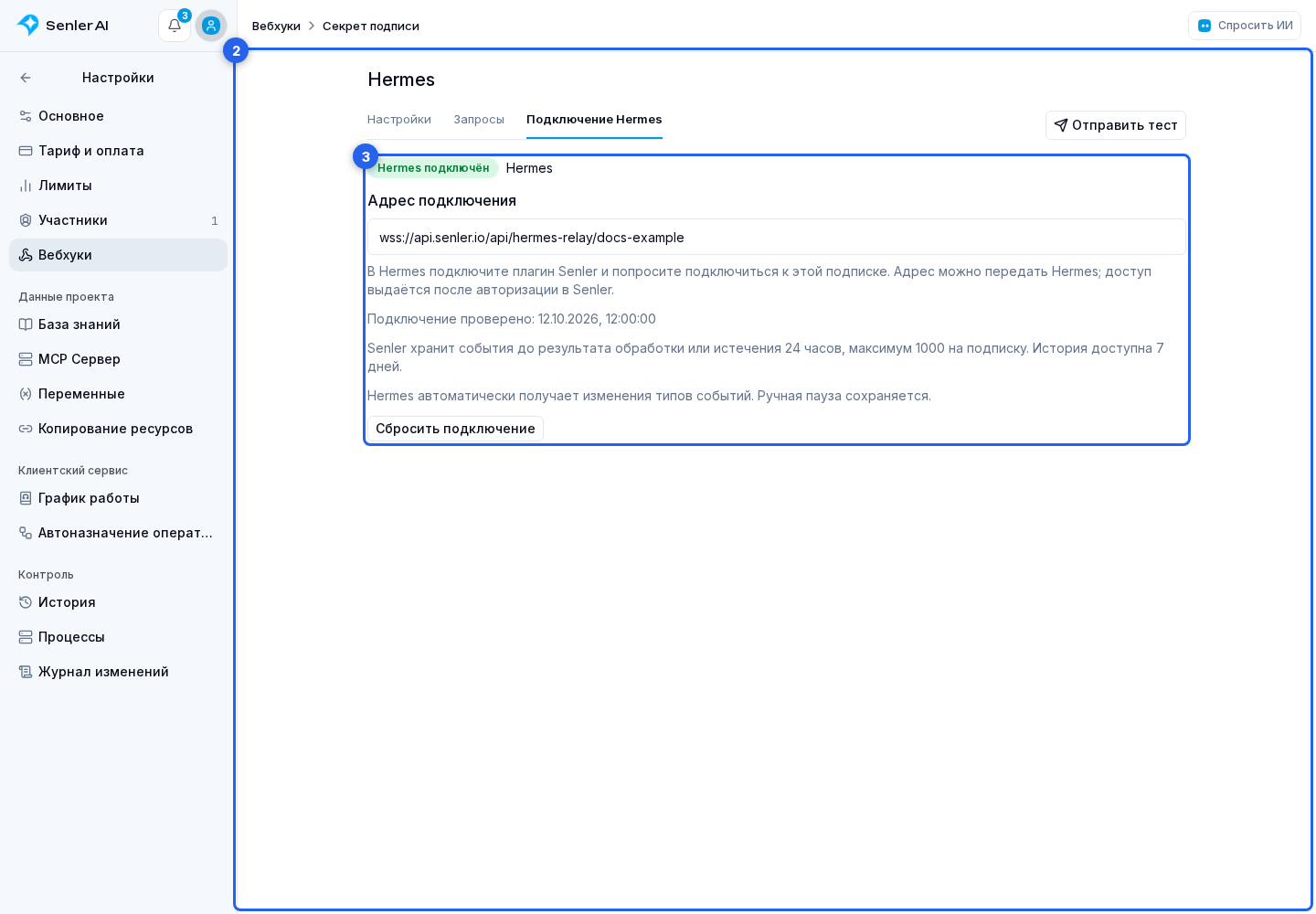Click the Журнал изменений log icon
This screenshot has width=1316, height=914.
(26, 672)
